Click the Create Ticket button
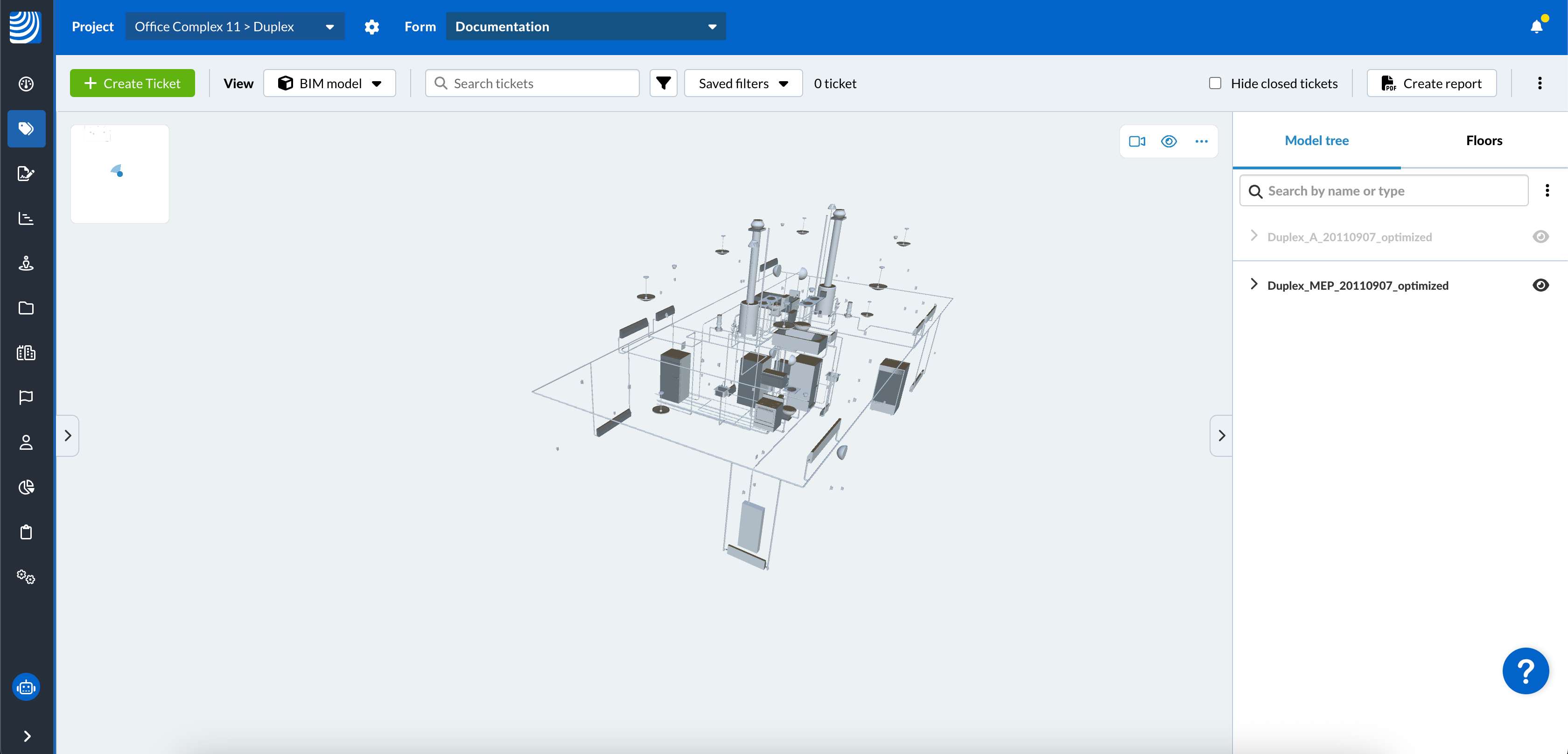This screenshot has width=1568, height=754. coord(132,84)
